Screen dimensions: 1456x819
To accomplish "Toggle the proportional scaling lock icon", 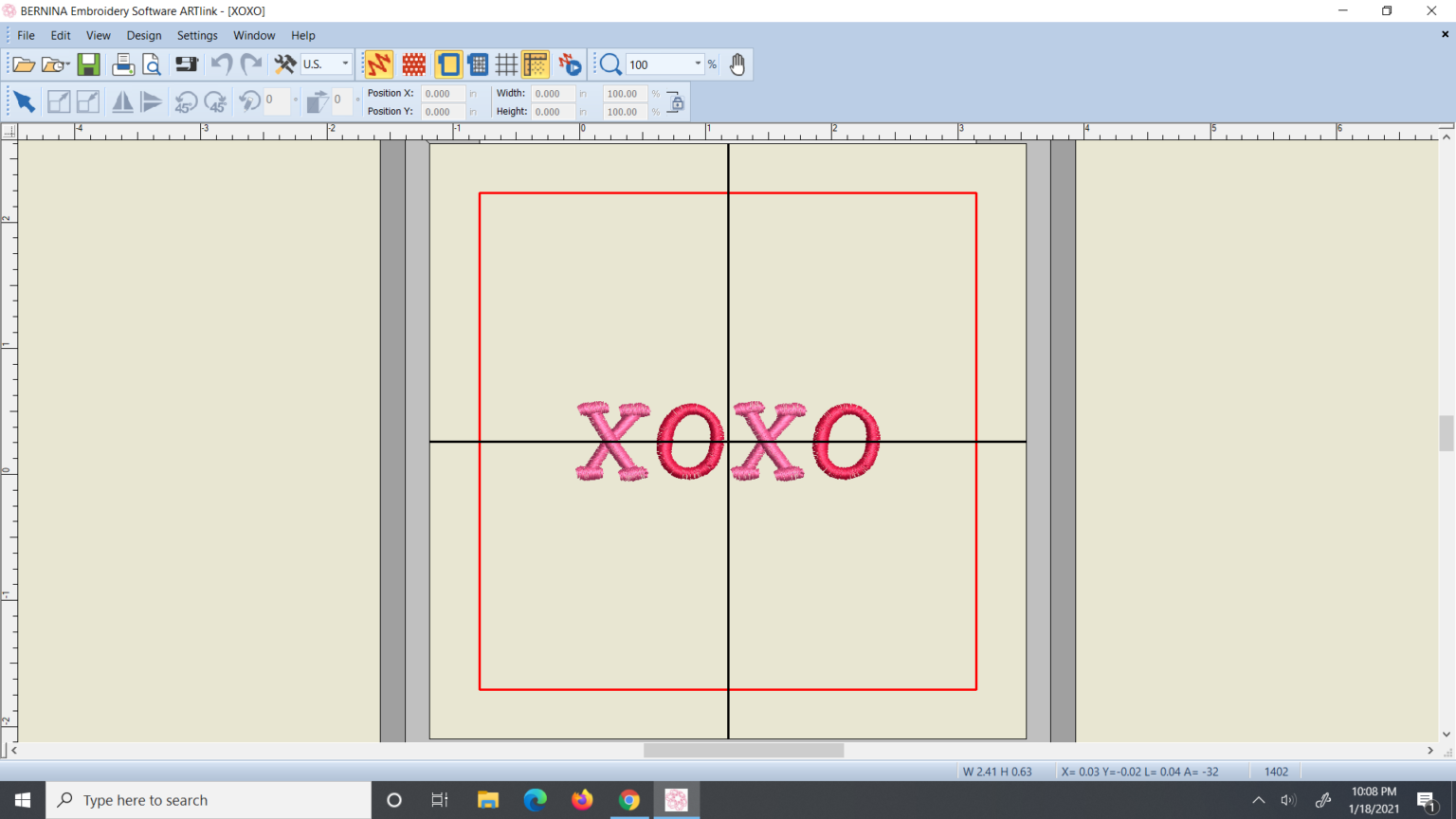I will [675, 101].
